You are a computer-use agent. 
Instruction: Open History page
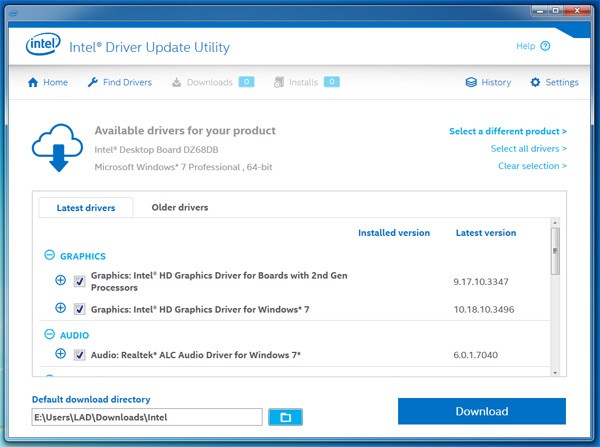click(x=488, y=82)
